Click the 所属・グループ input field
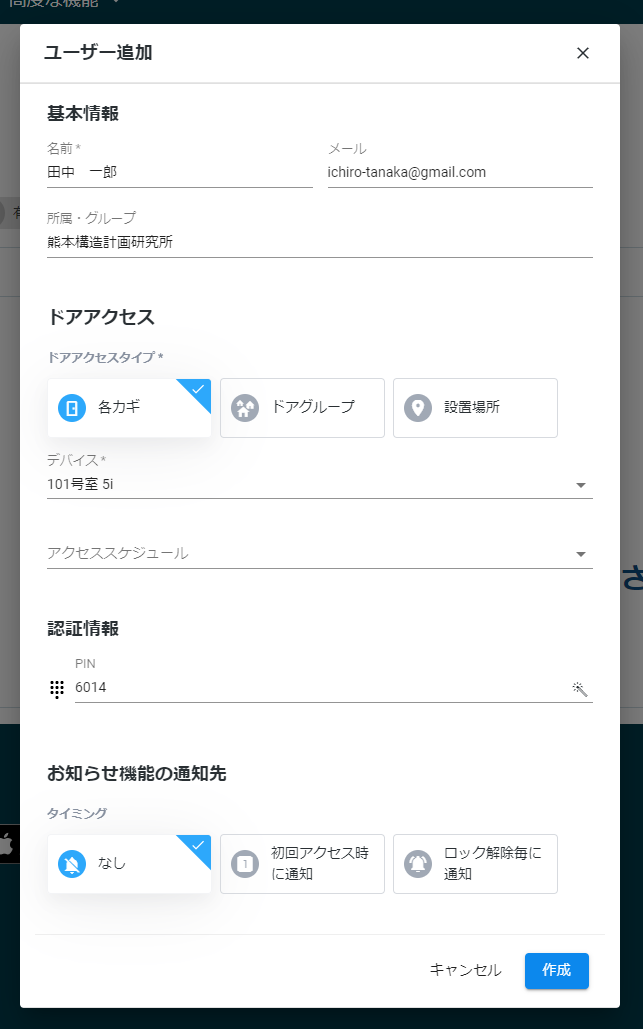The height and width of the screenshot is (1029, 643). tap(320, 242)
